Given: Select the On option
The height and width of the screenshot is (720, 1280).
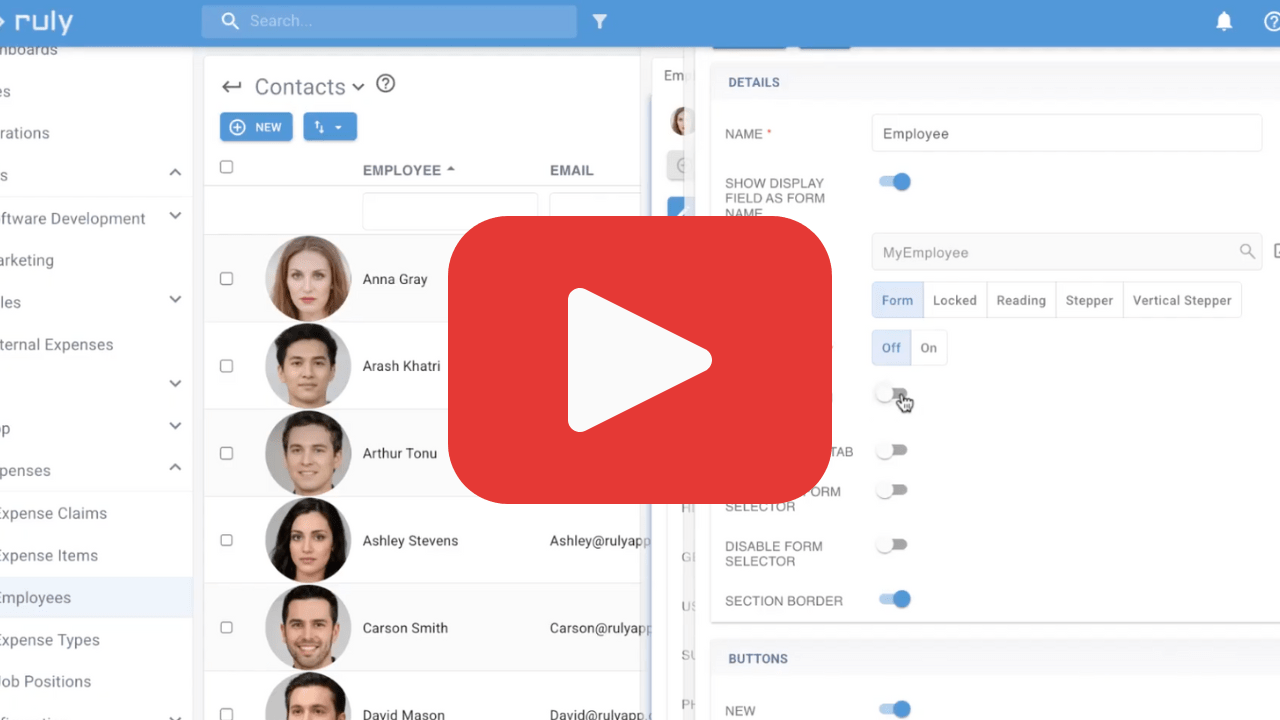Looking at the screenshot, I should coord(929,348).
